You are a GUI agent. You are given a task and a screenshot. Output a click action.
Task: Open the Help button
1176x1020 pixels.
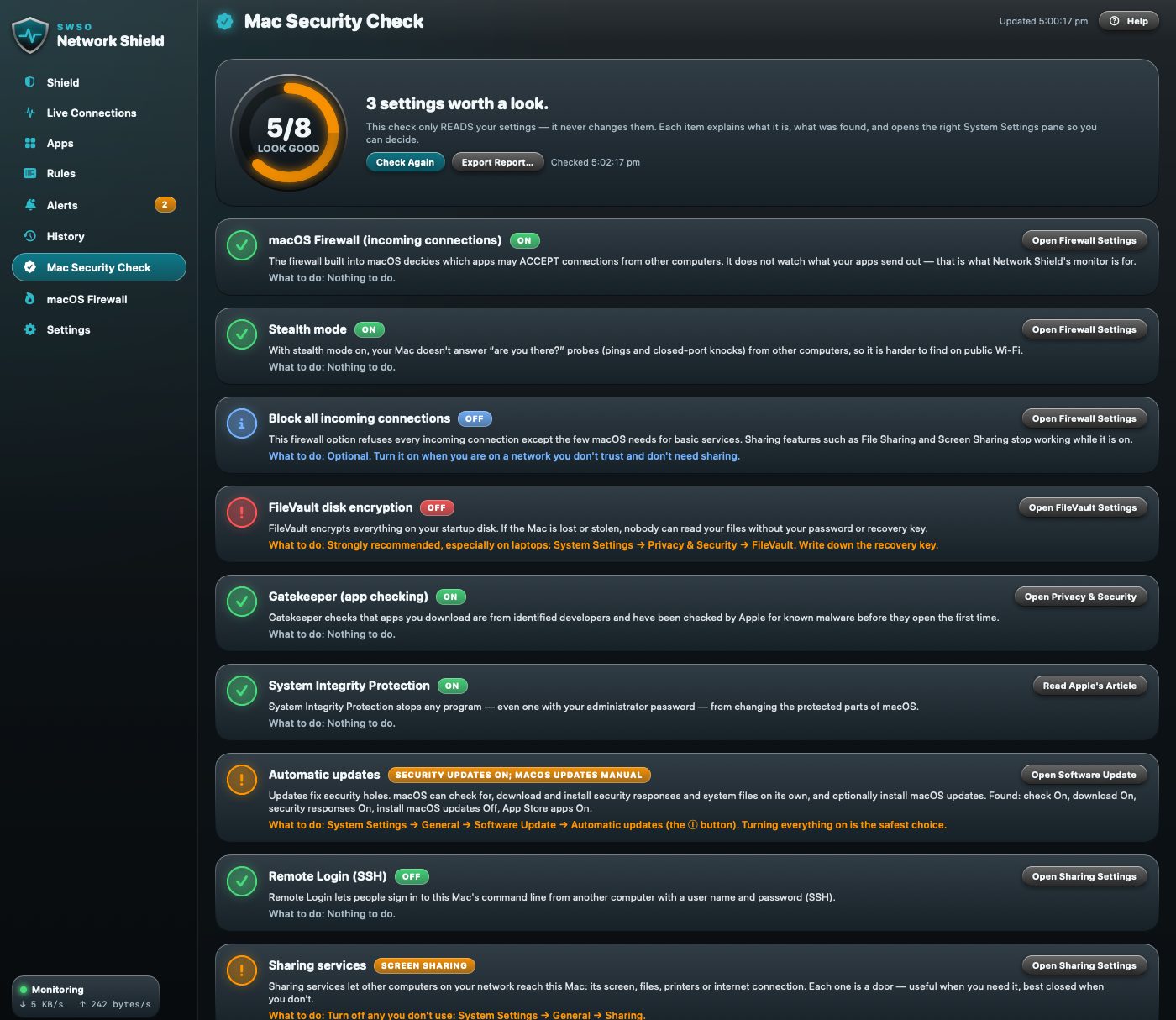pyautogui.click(x=1129, y=21)
